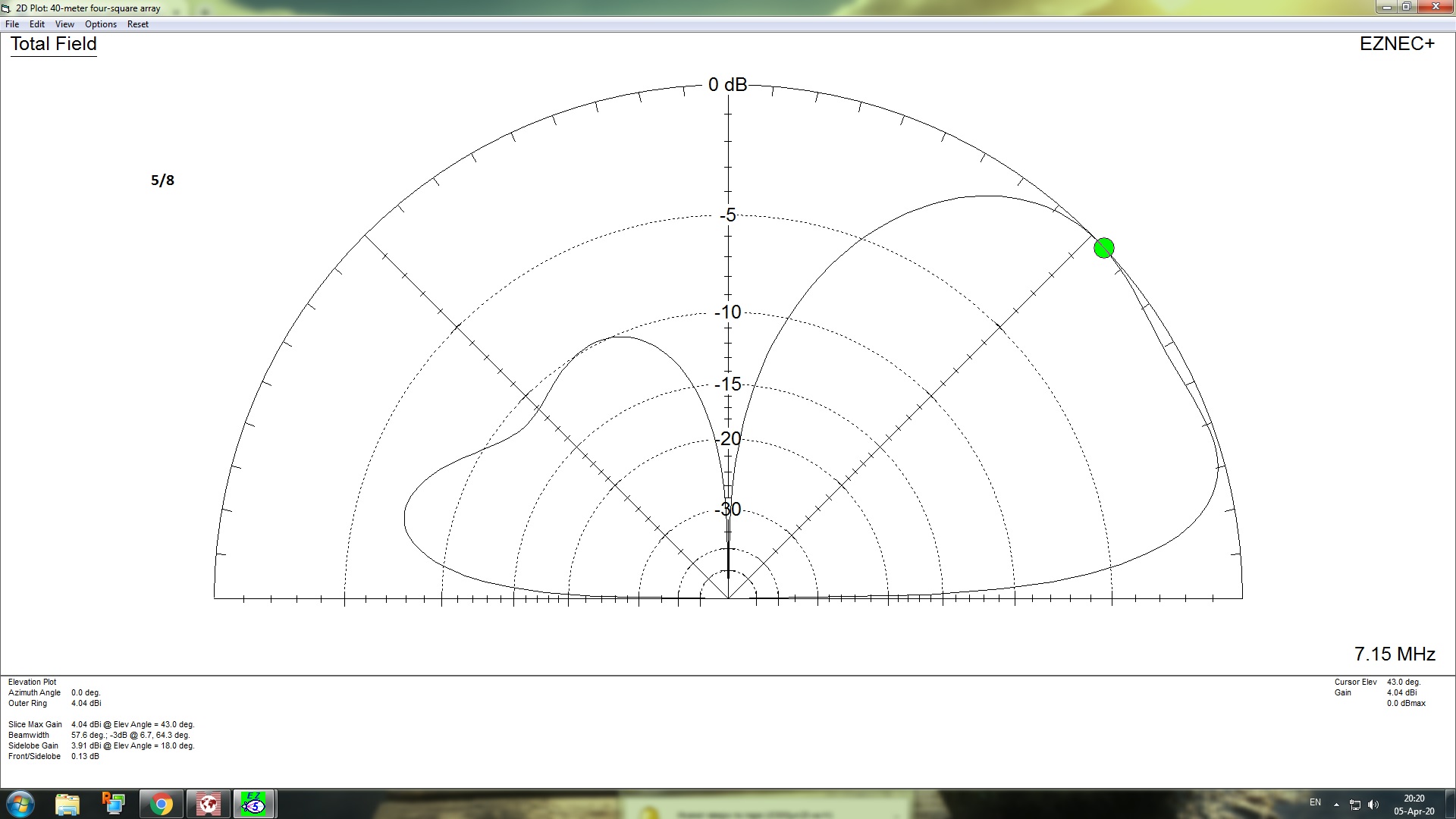This screenshot has height=819, width=1456.
Task: Open the Edit menu
Action: (x=36, y=24)
